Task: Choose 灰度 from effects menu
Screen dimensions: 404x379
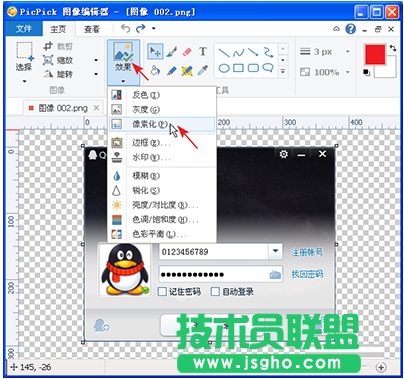Action: click(x=162, y=109)
